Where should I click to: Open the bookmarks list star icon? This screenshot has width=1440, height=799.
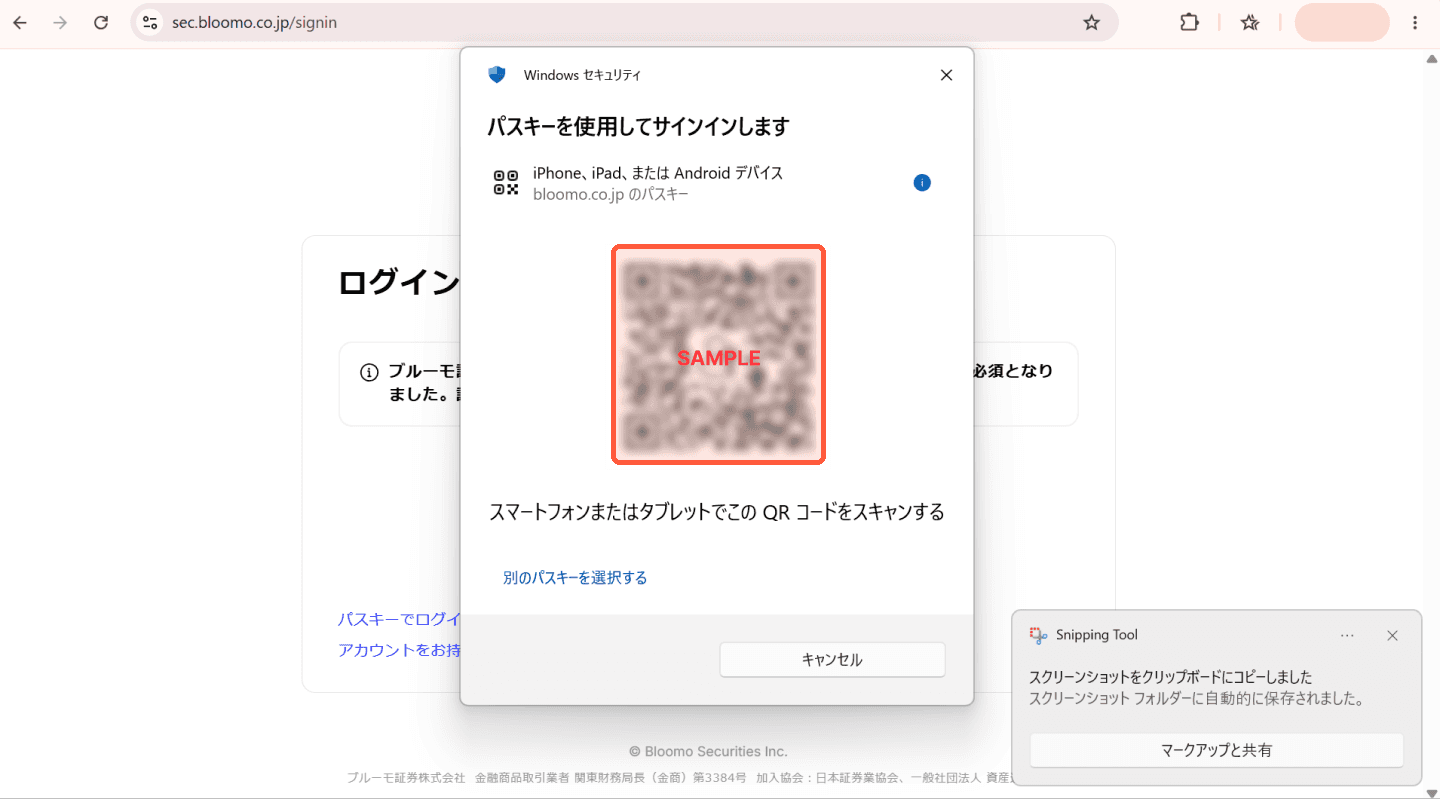[1250, 22]
